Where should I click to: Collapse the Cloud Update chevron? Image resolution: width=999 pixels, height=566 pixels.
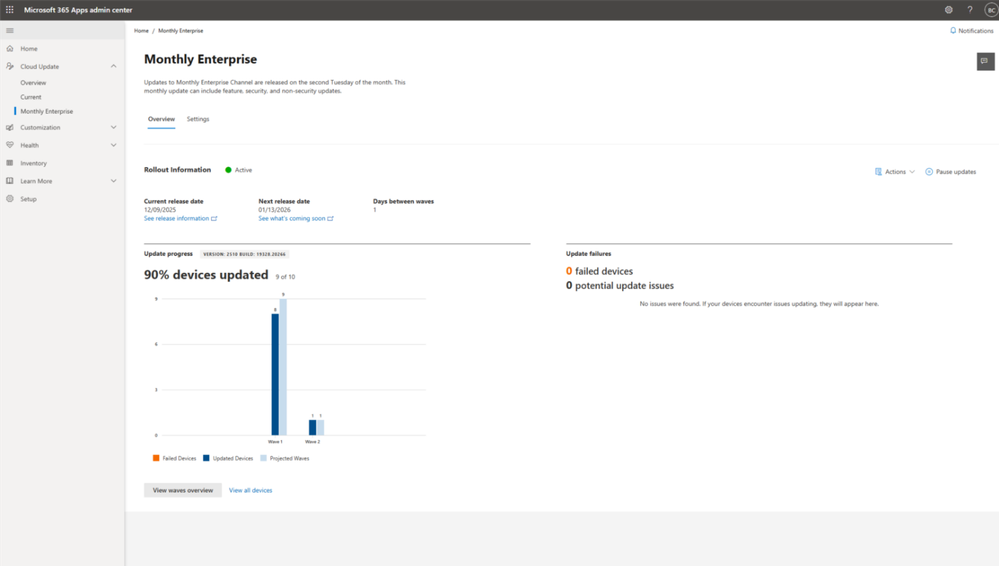click(113, 66)
